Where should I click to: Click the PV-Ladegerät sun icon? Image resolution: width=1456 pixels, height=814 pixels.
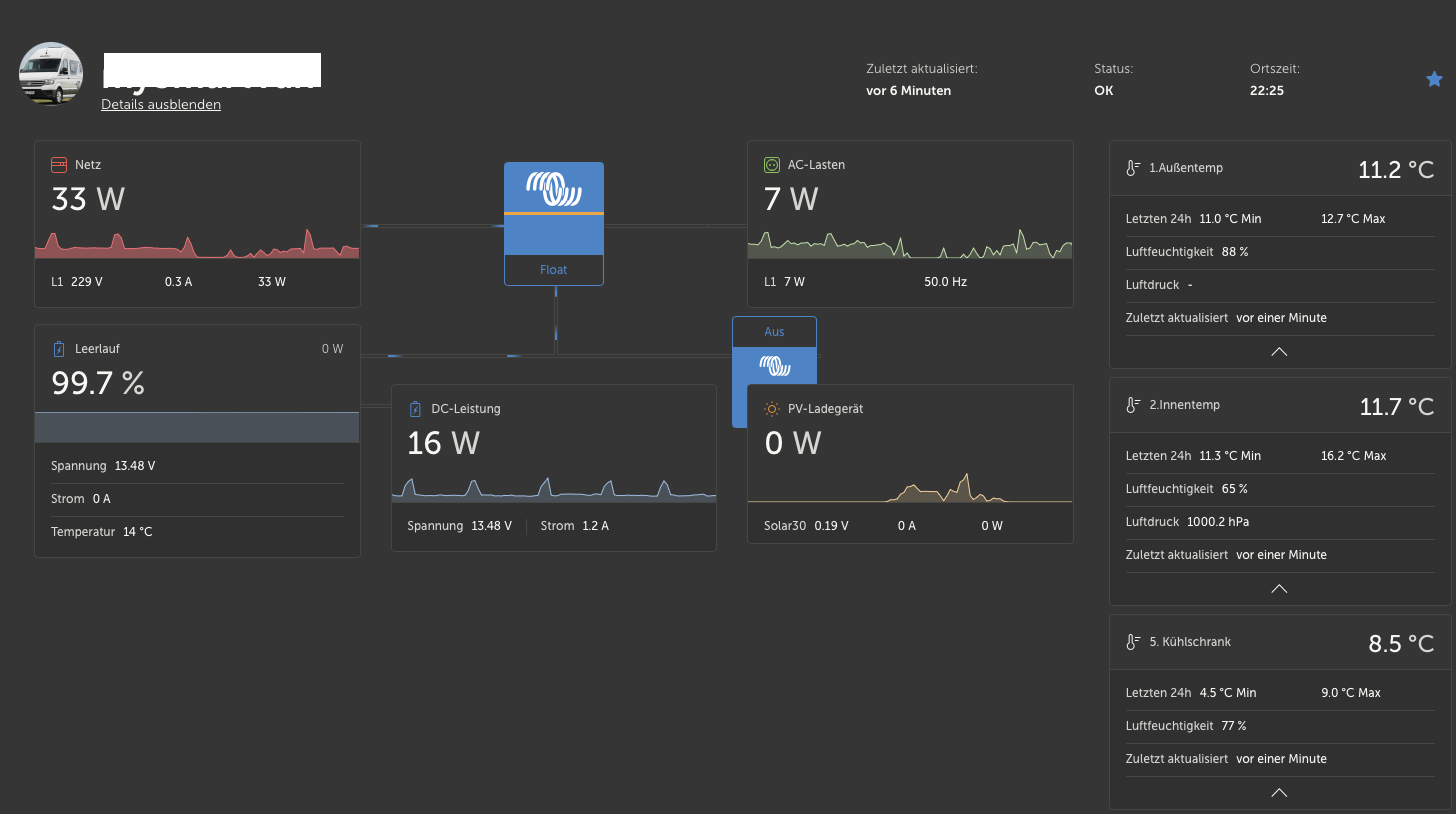[x=771, y=409]
